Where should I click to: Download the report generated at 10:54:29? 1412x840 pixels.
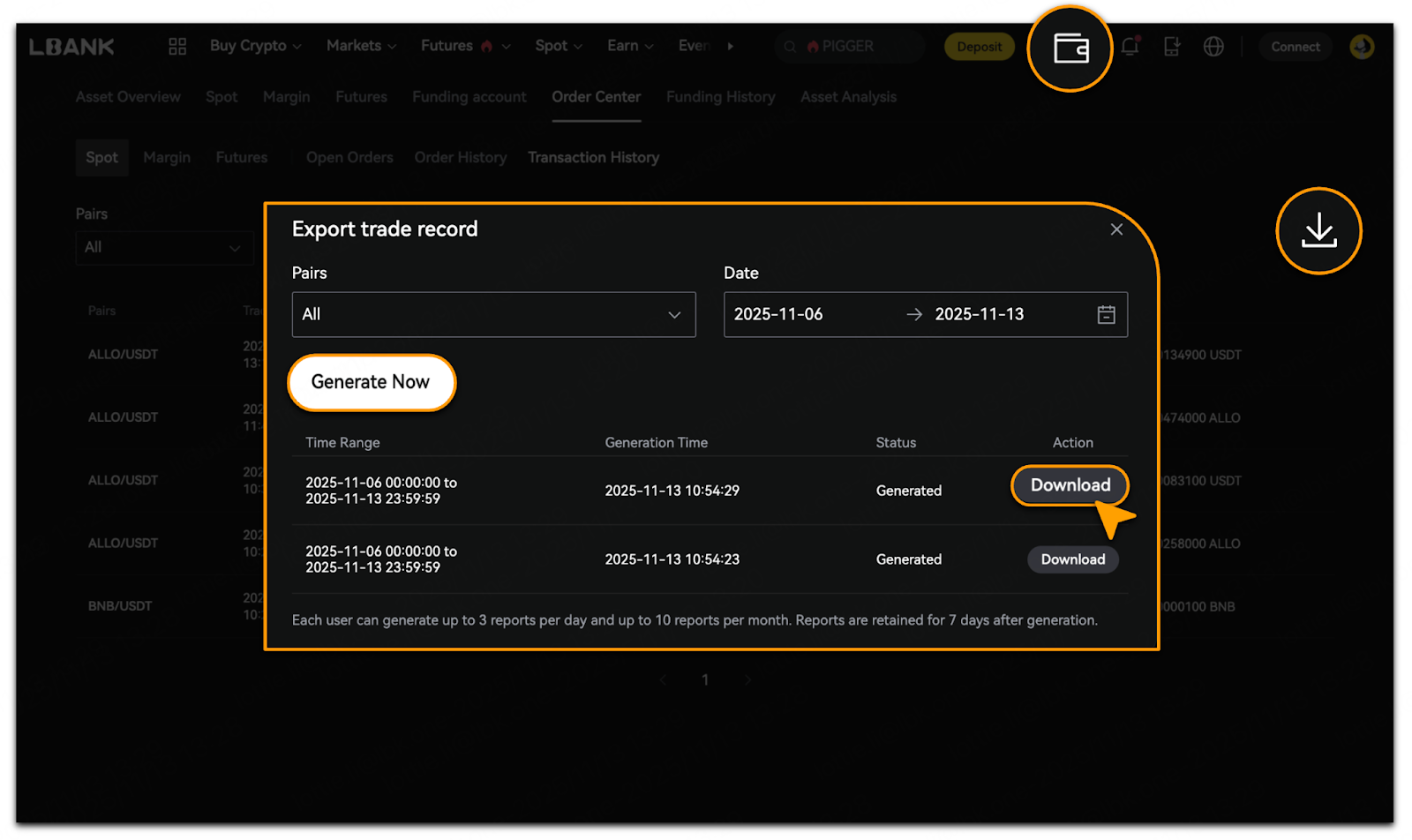tap(1070, 485)
